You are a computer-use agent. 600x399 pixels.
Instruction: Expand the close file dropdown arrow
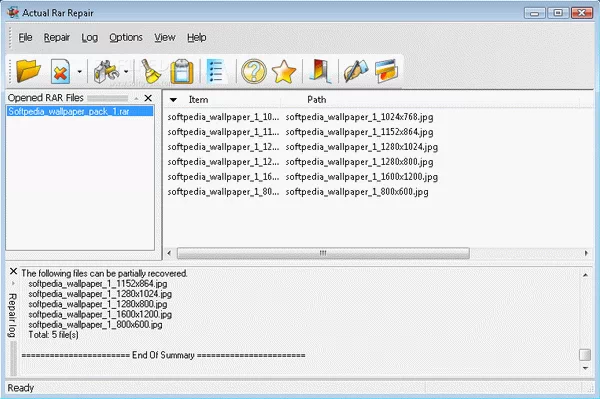point(80,71)
